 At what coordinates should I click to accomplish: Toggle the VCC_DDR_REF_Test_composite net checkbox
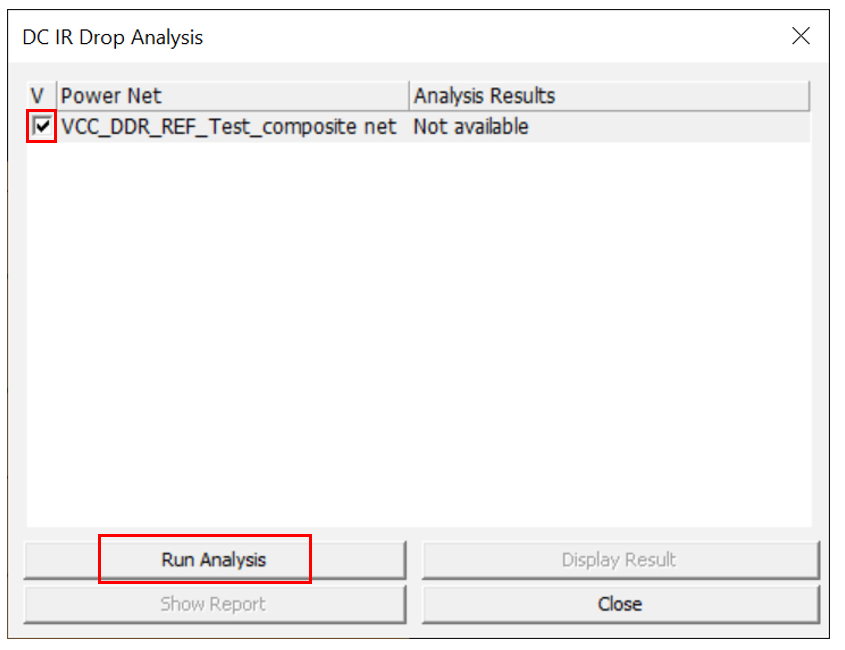42,127
